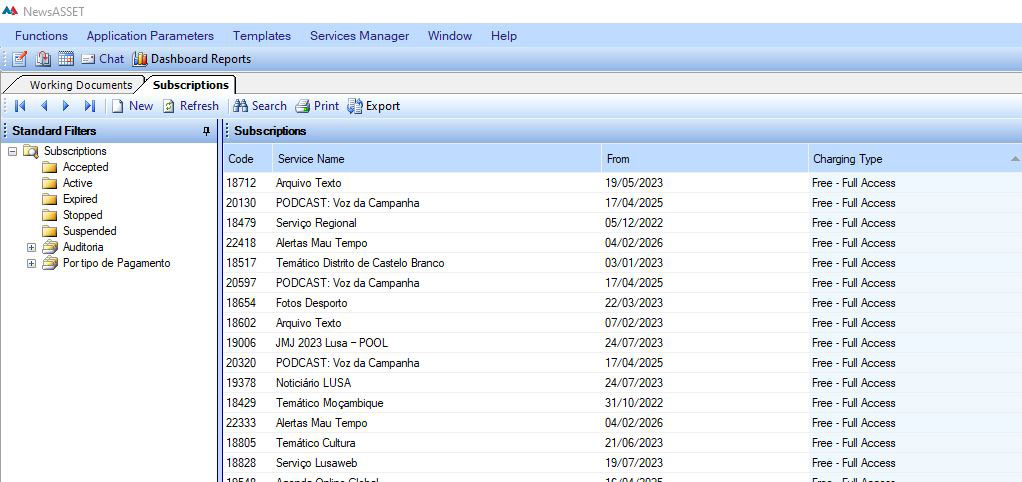The height and width of the screenshot is (482, 1022).
Task: Open the Window menu
Action: 450,36
